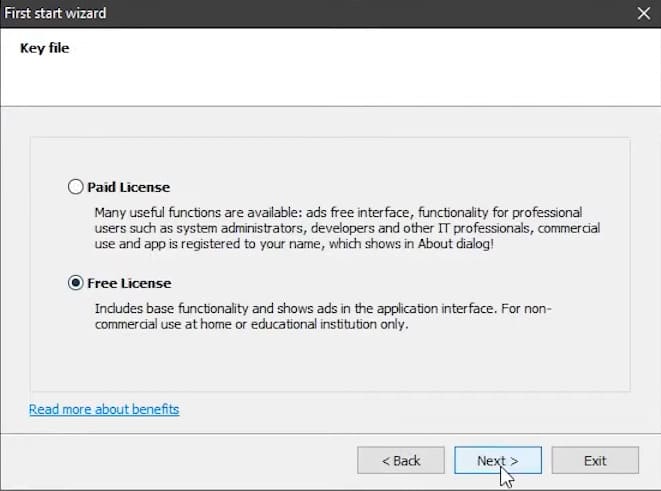661x491 pixels.
Task: Click the Free License description paragraph
Action: pyautogui.click(x=322, y=317)
